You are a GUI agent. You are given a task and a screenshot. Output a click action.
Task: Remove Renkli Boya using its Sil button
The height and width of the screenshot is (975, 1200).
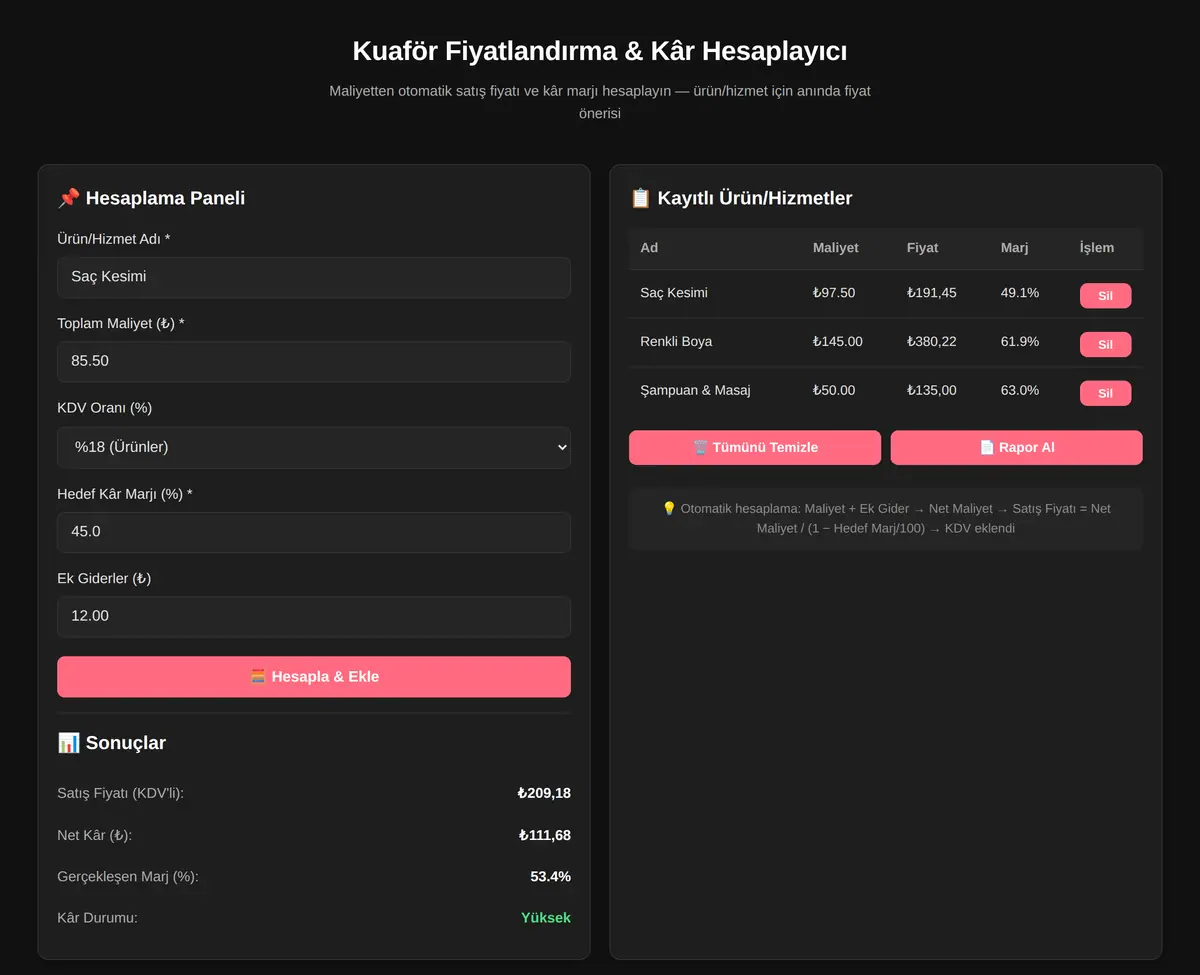pyautogui.click(x=1105, y=345)
